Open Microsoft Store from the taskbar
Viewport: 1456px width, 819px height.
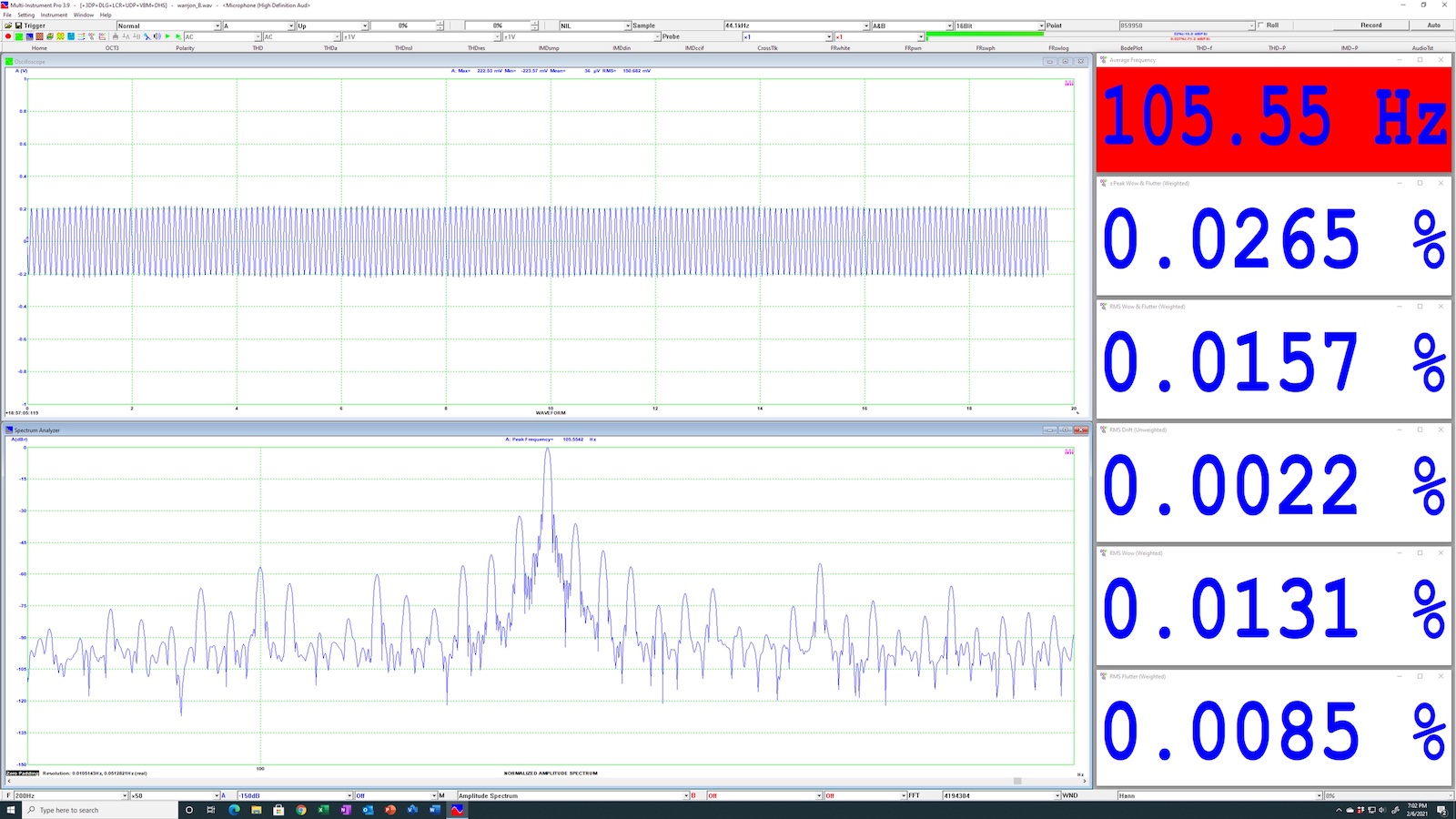point(278,810)
